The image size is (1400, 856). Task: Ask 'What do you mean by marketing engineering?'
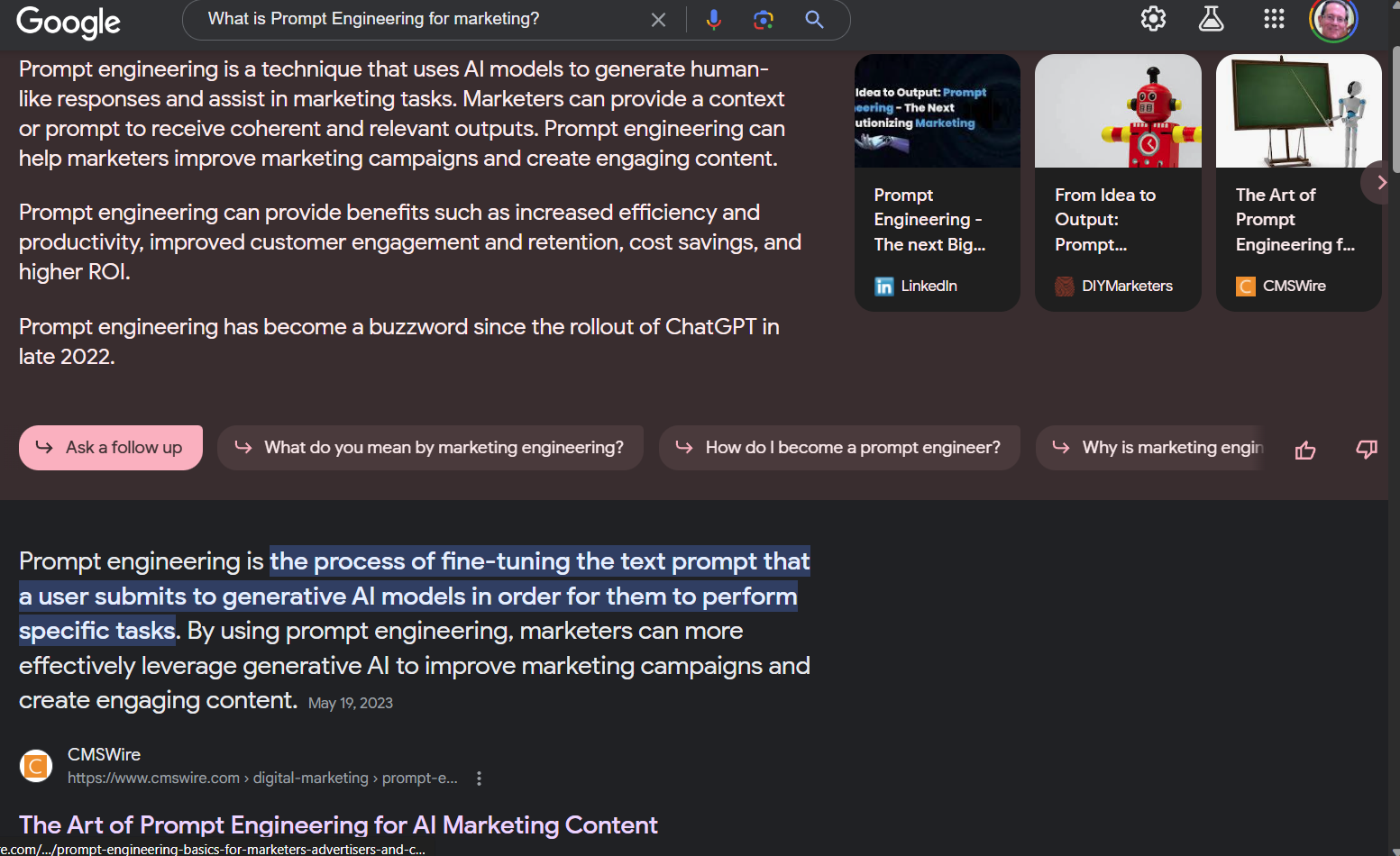(430, 448)
